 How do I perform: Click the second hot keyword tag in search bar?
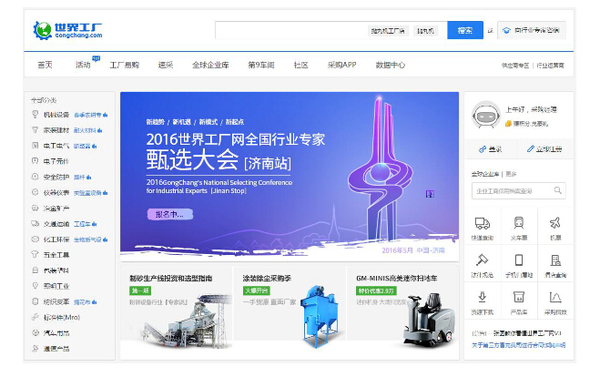pos(426,31)
